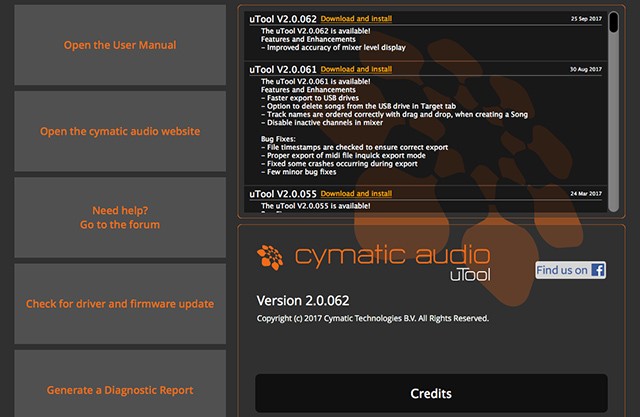The width and height of the screenshot is (640, 417).
Task: Click the 30 Aug 2017 release date
Action: [586, 69]
